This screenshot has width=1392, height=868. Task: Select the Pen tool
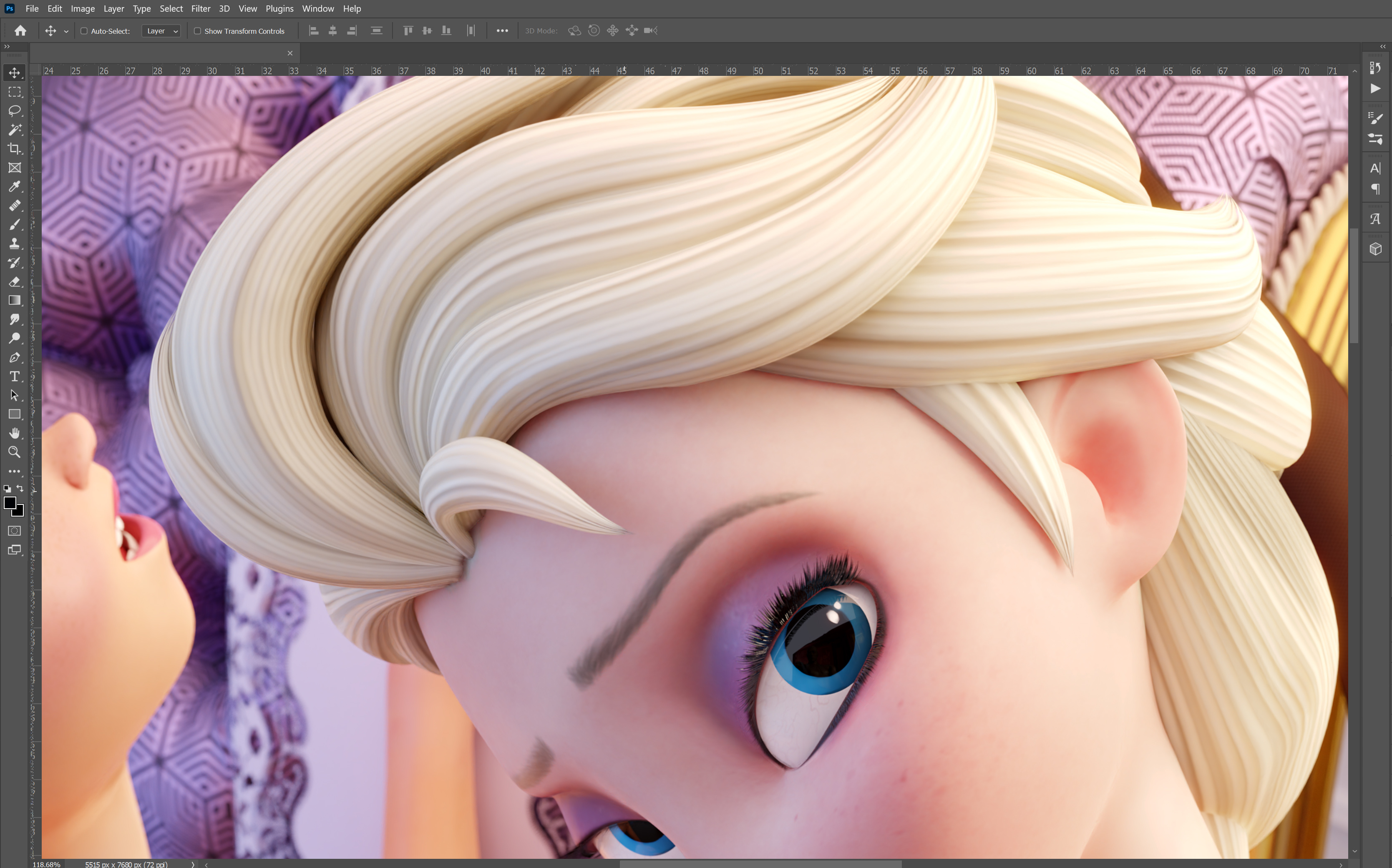(14, 357)
